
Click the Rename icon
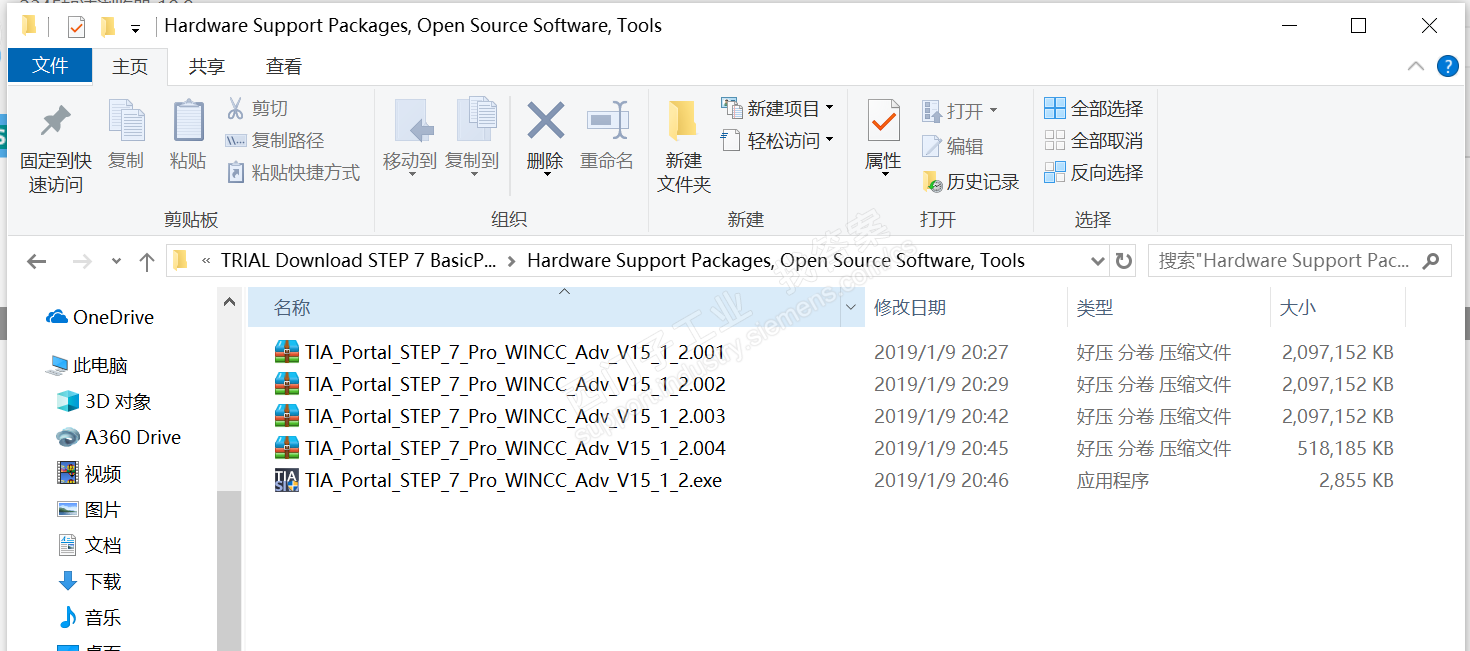(607, 123)
